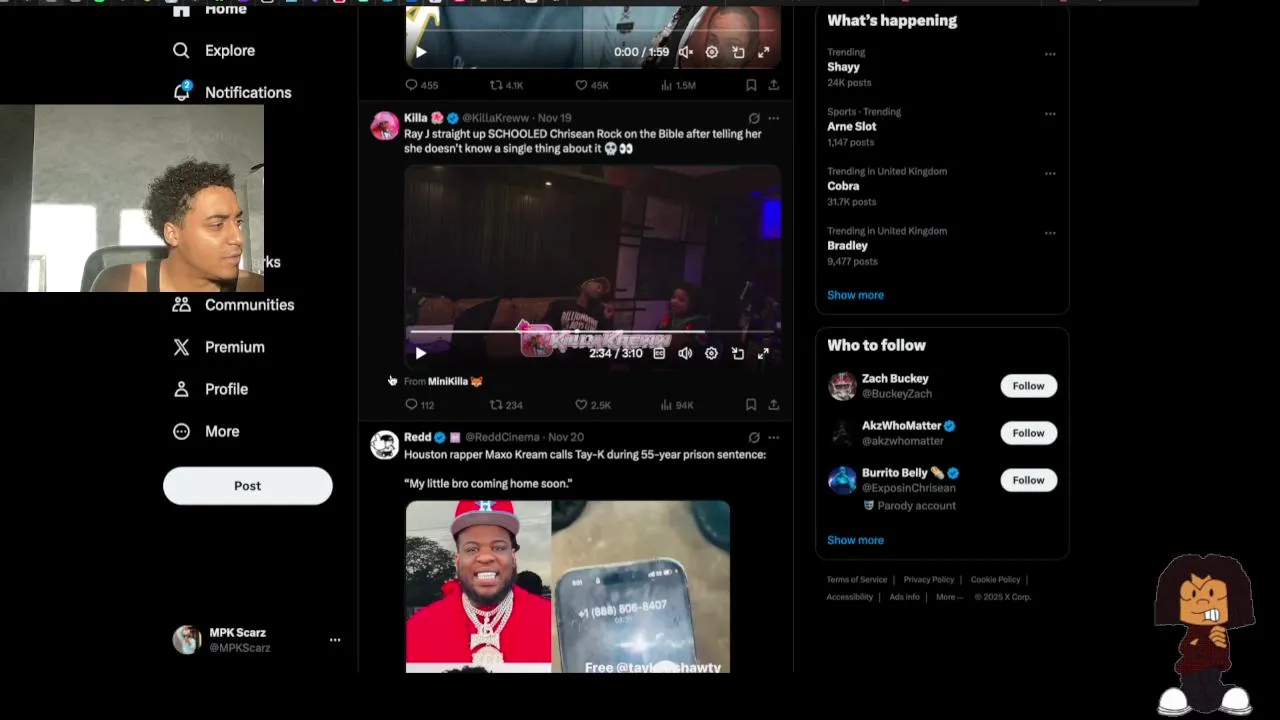Viewport: 1280px width, 720px height.
Task: Go to Communities page
Action: coord(233,305)
